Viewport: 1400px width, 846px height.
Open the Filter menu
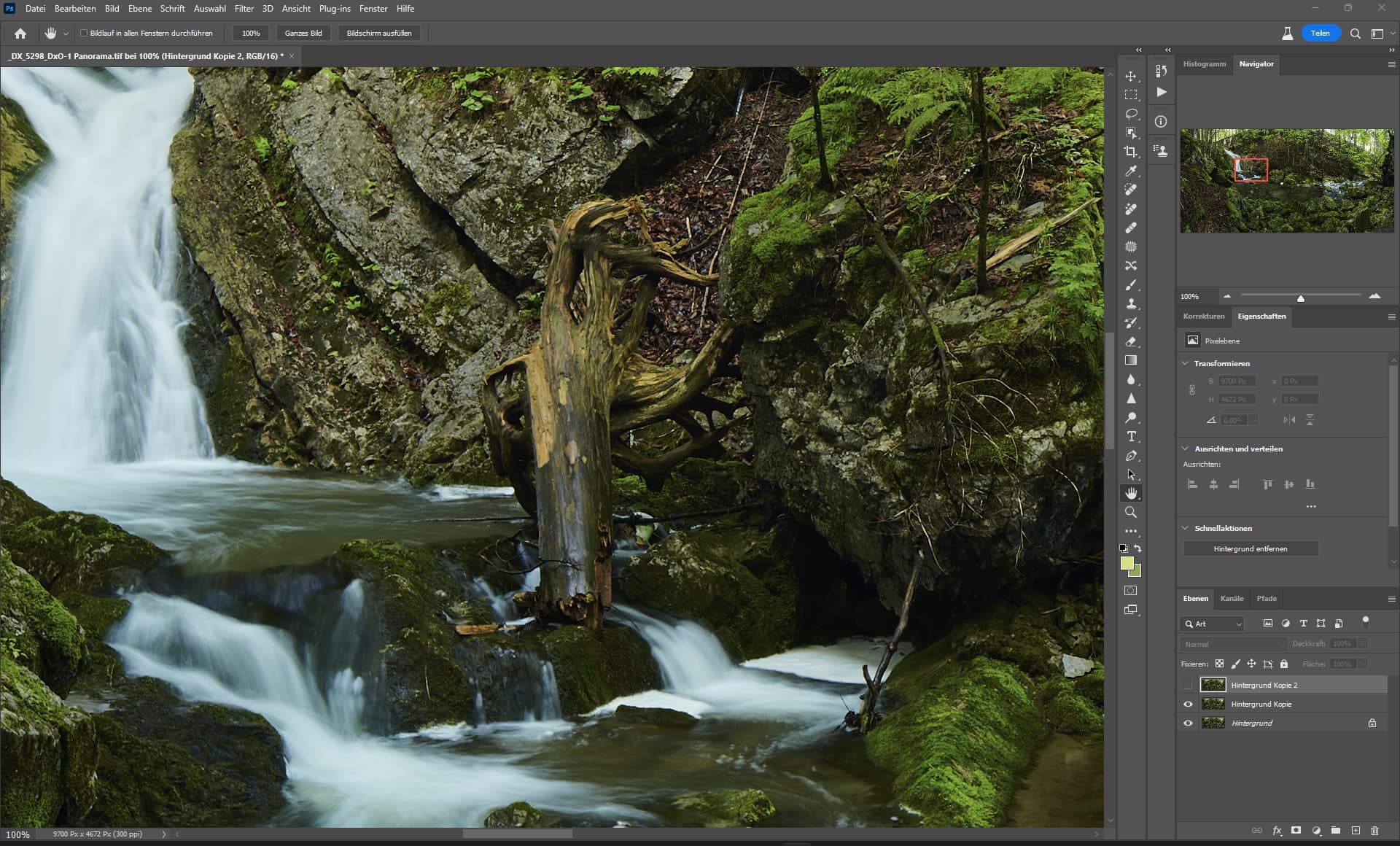coord(244,9)
